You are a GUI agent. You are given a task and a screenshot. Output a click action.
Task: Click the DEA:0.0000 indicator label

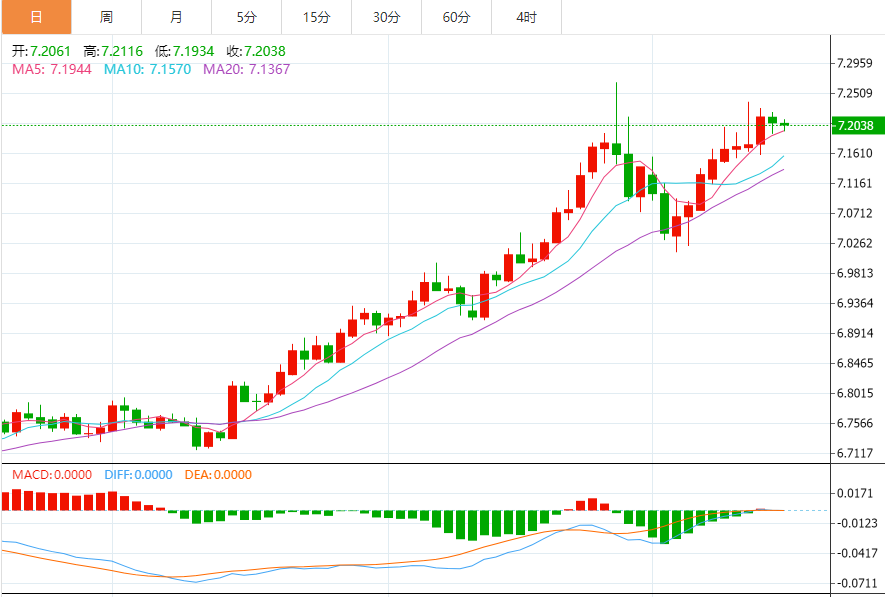(218, 475)
